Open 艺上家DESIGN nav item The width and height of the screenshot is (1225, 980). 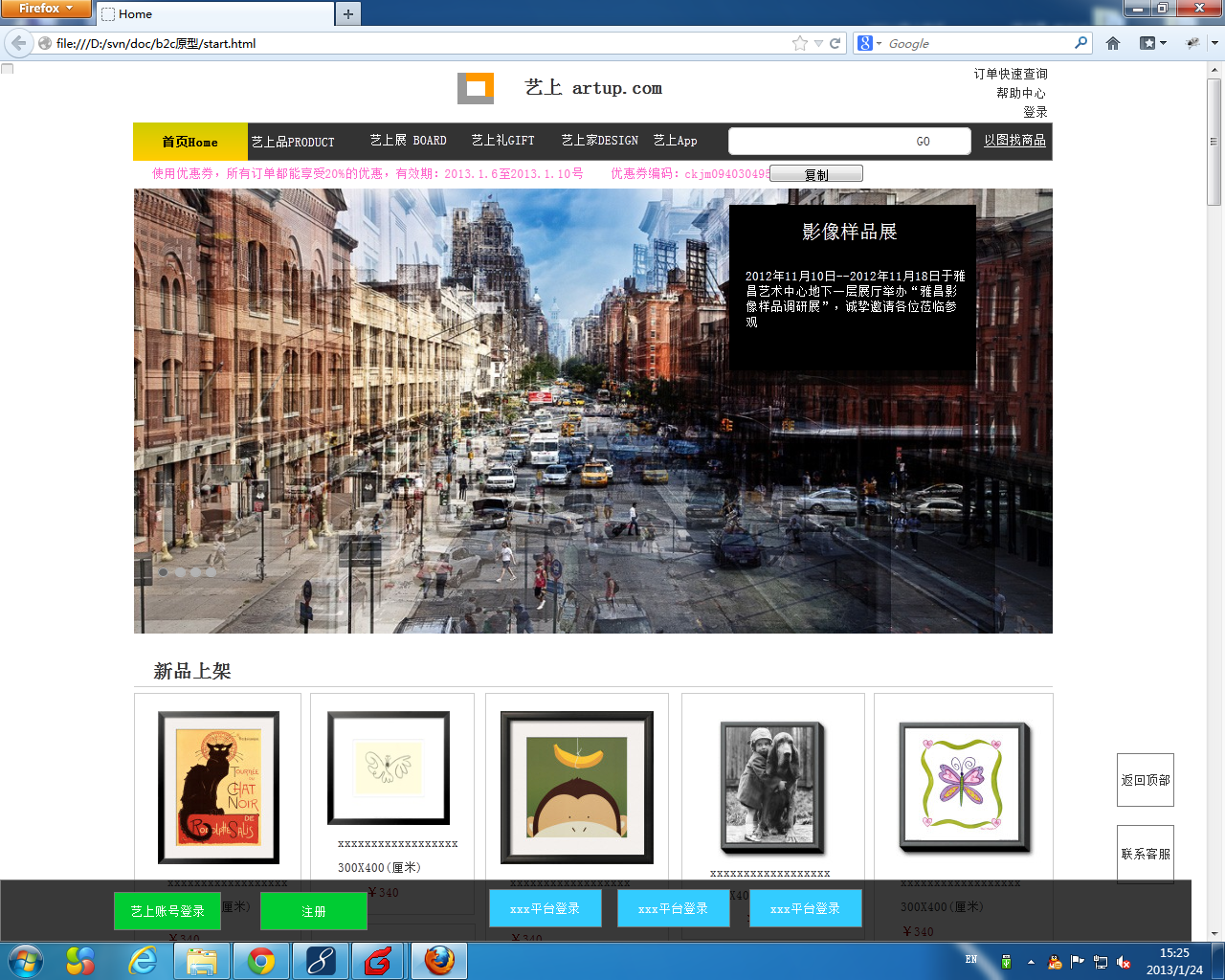pos(600,141)
